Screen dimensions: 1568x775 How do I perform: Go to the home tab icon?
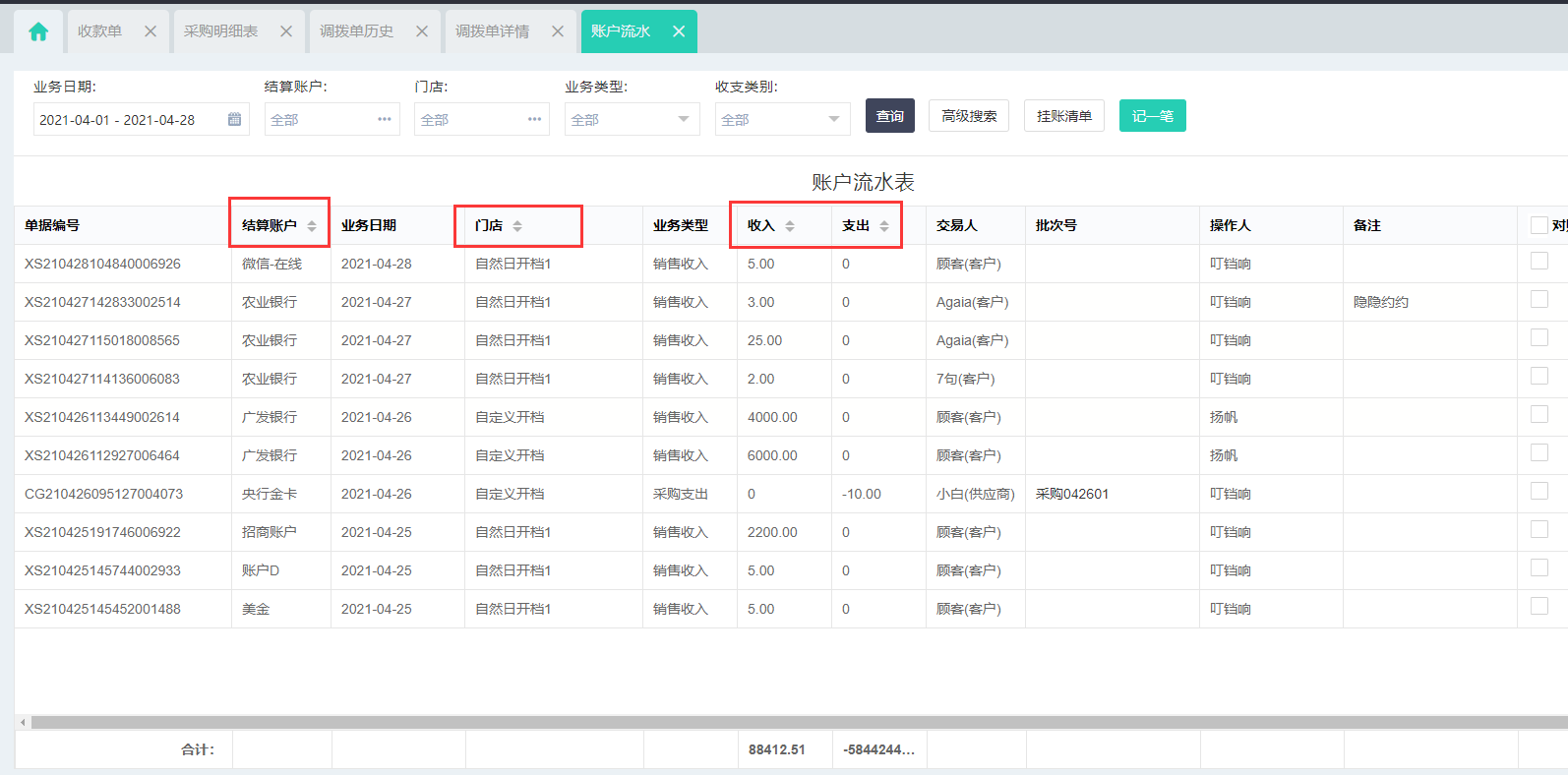[x=38, y=31]
